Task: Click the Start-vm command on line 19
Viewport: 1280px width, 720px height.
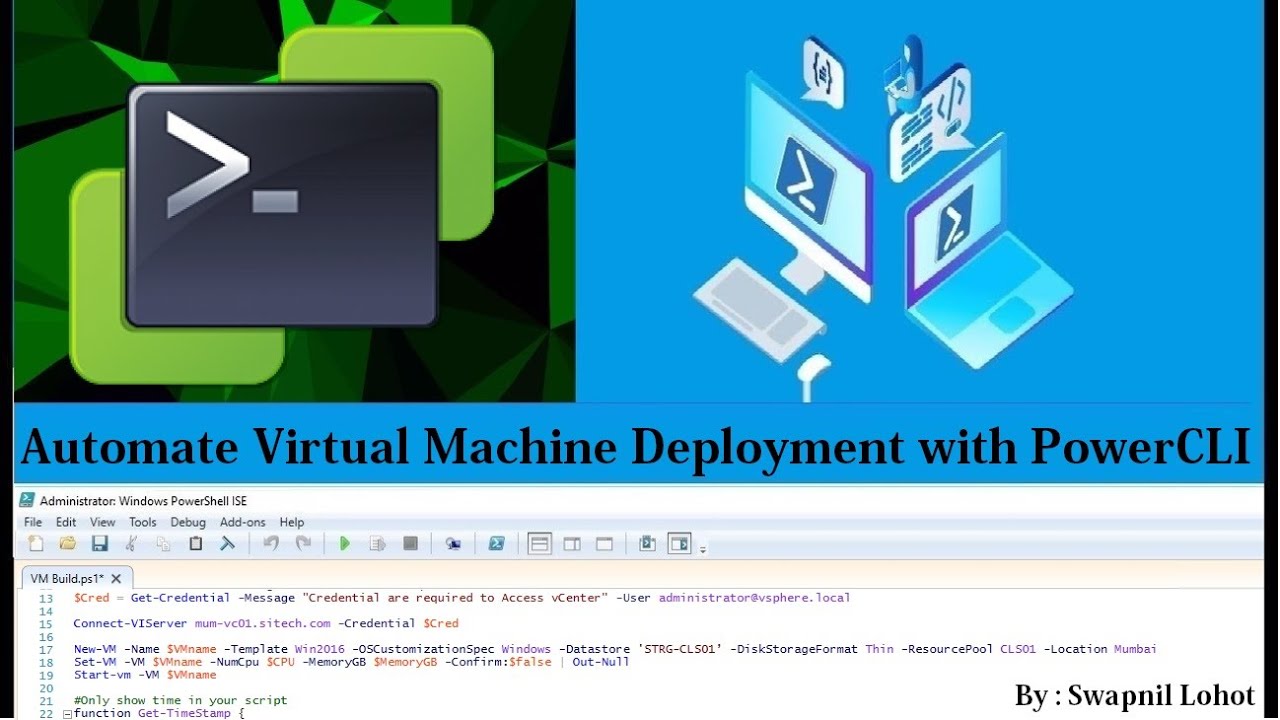Action: click(101, 675)
